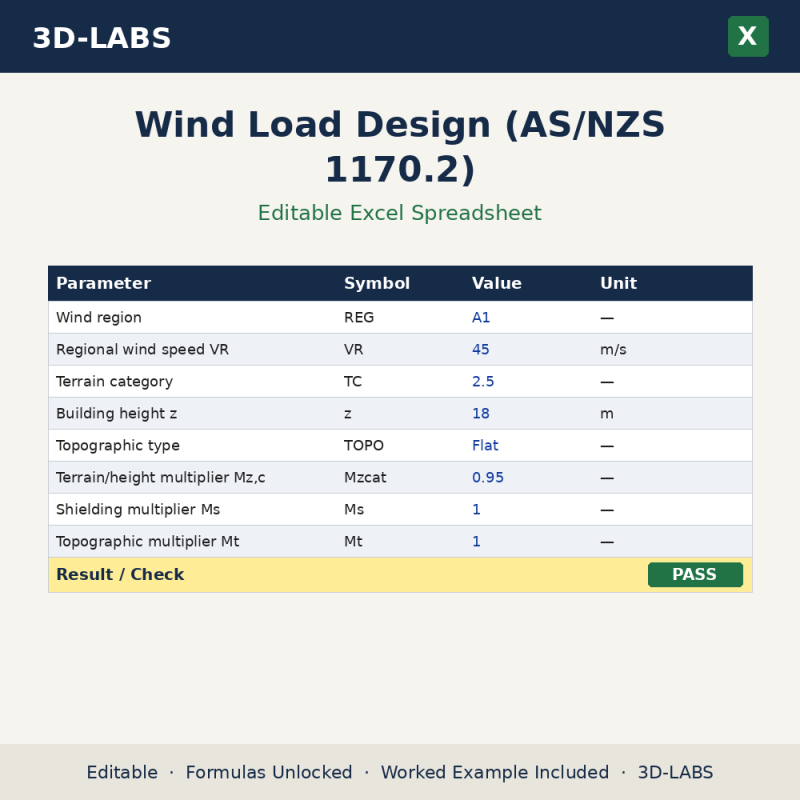The width and height of the screenshot is (800, 800).
Task: Click the Mzcat symbol cell
Action: (365, 478)
